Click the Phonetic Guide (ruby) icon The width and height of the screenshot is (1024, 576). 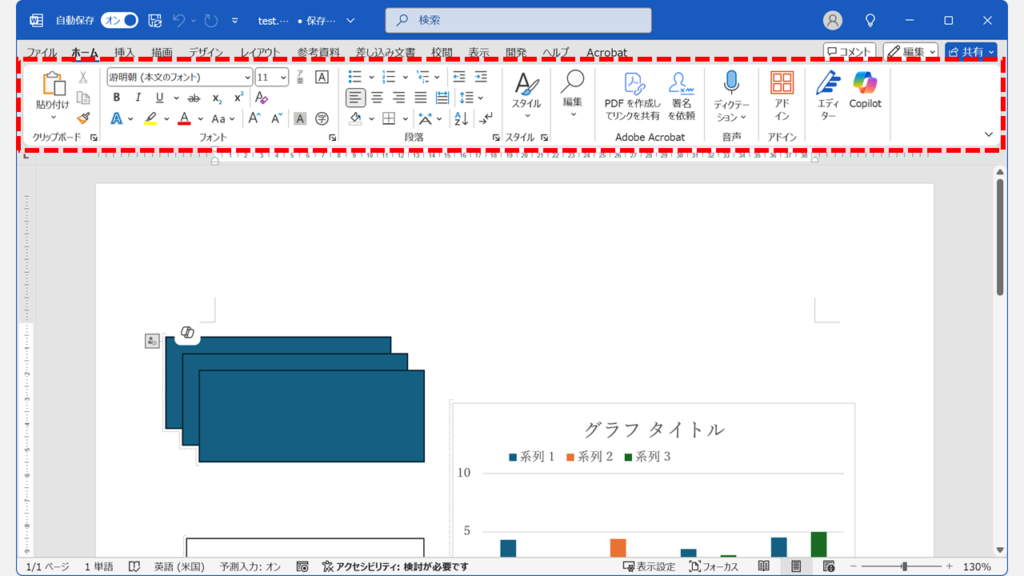tap(300, 77)
